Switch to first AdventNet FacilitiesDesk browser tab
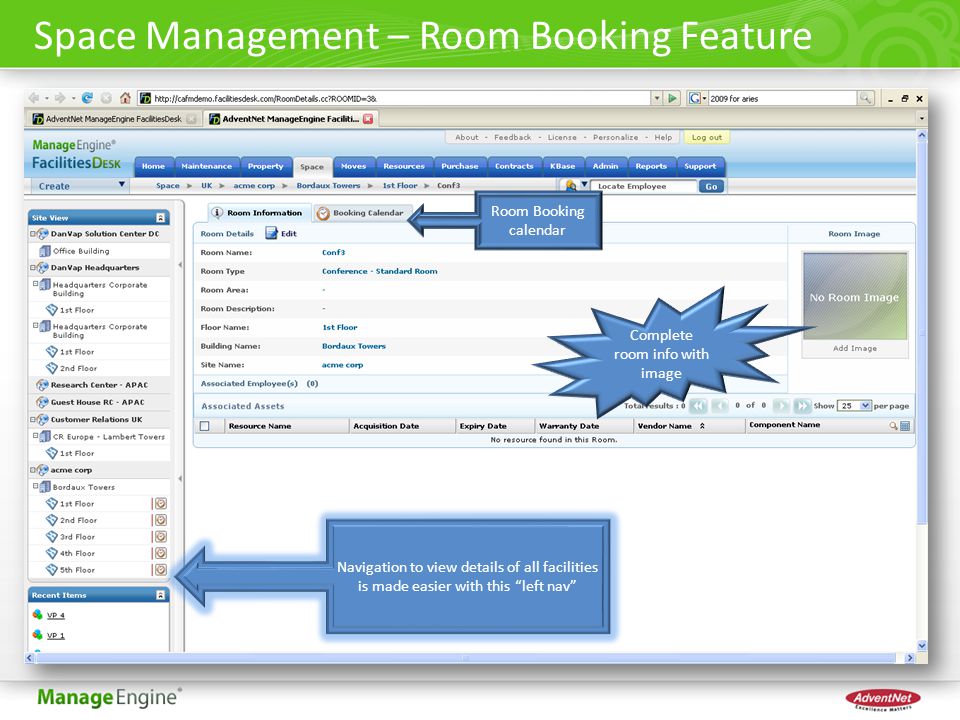960x720 pixels. 114,119
